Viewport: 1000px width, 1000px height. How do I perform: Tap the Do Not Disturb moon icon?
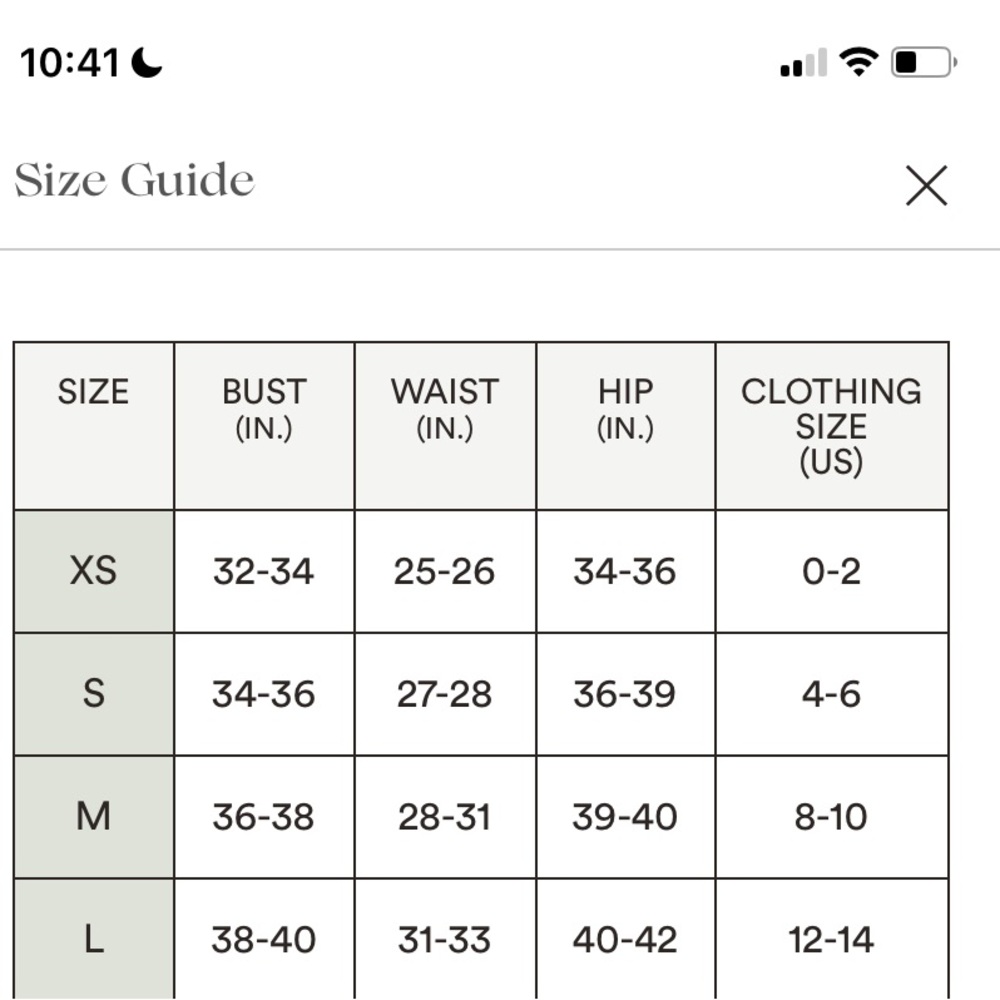tap(147, 62)
